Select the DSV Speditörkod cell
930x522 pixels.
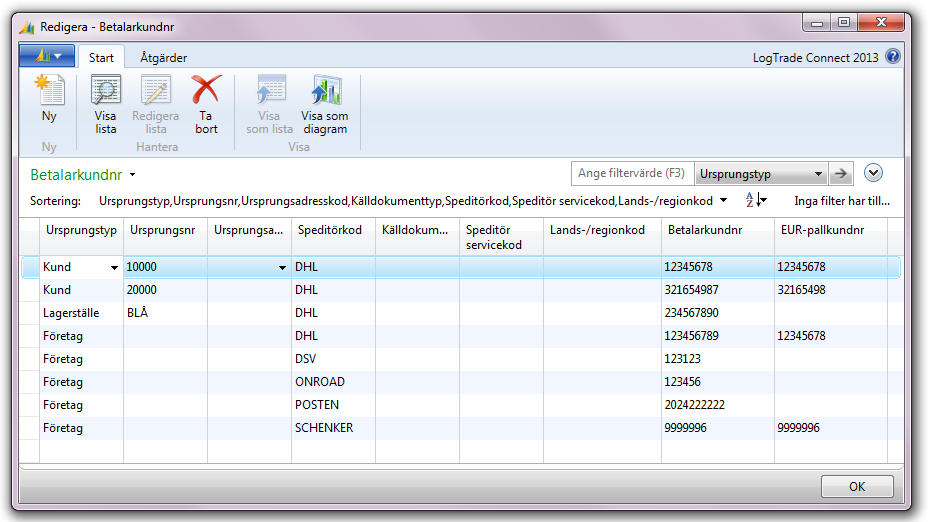[x=333, y=359]
